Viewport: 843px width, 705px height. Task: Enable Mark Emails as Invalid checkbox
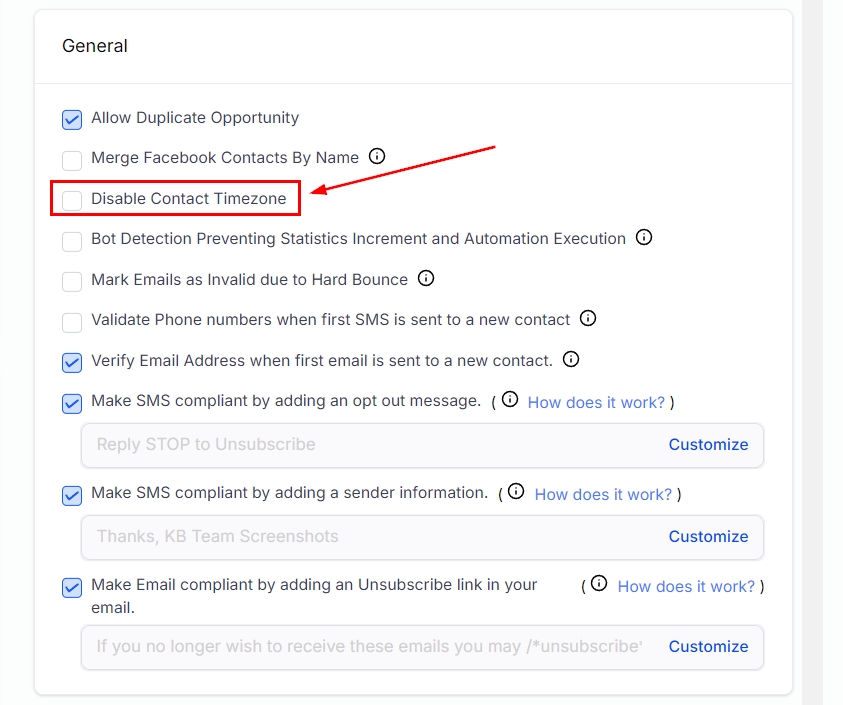(x=72, y=282)
